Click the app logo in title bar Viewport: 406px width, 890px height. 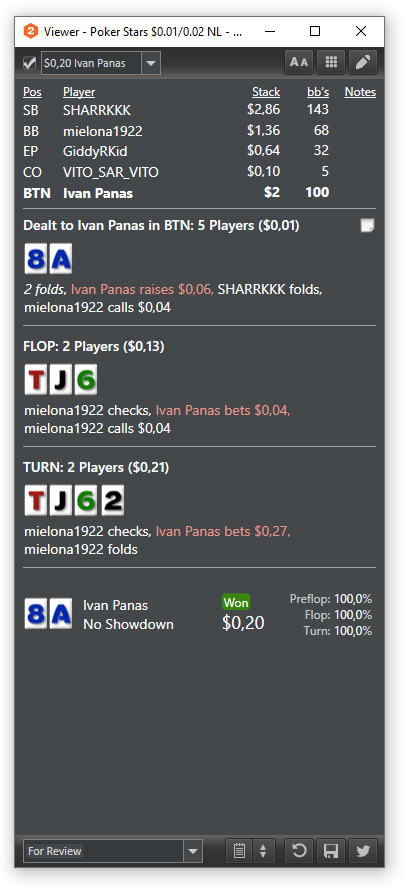point(31,32)
